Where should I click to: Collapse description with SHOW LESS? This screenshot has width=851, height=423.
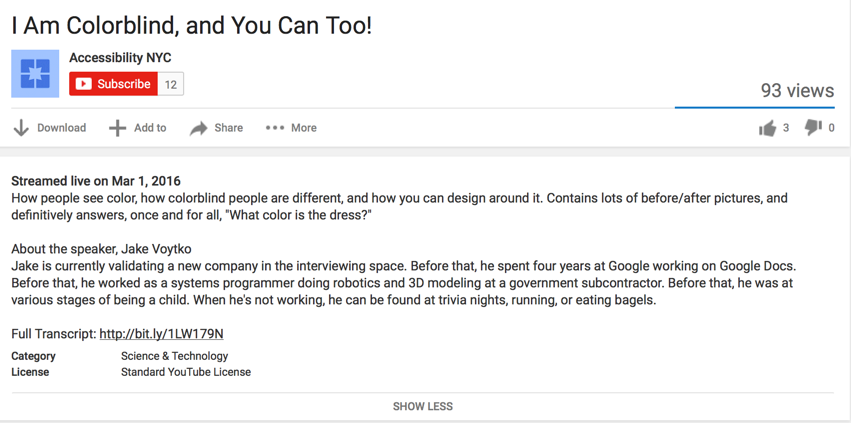click(x=423, y=406)
